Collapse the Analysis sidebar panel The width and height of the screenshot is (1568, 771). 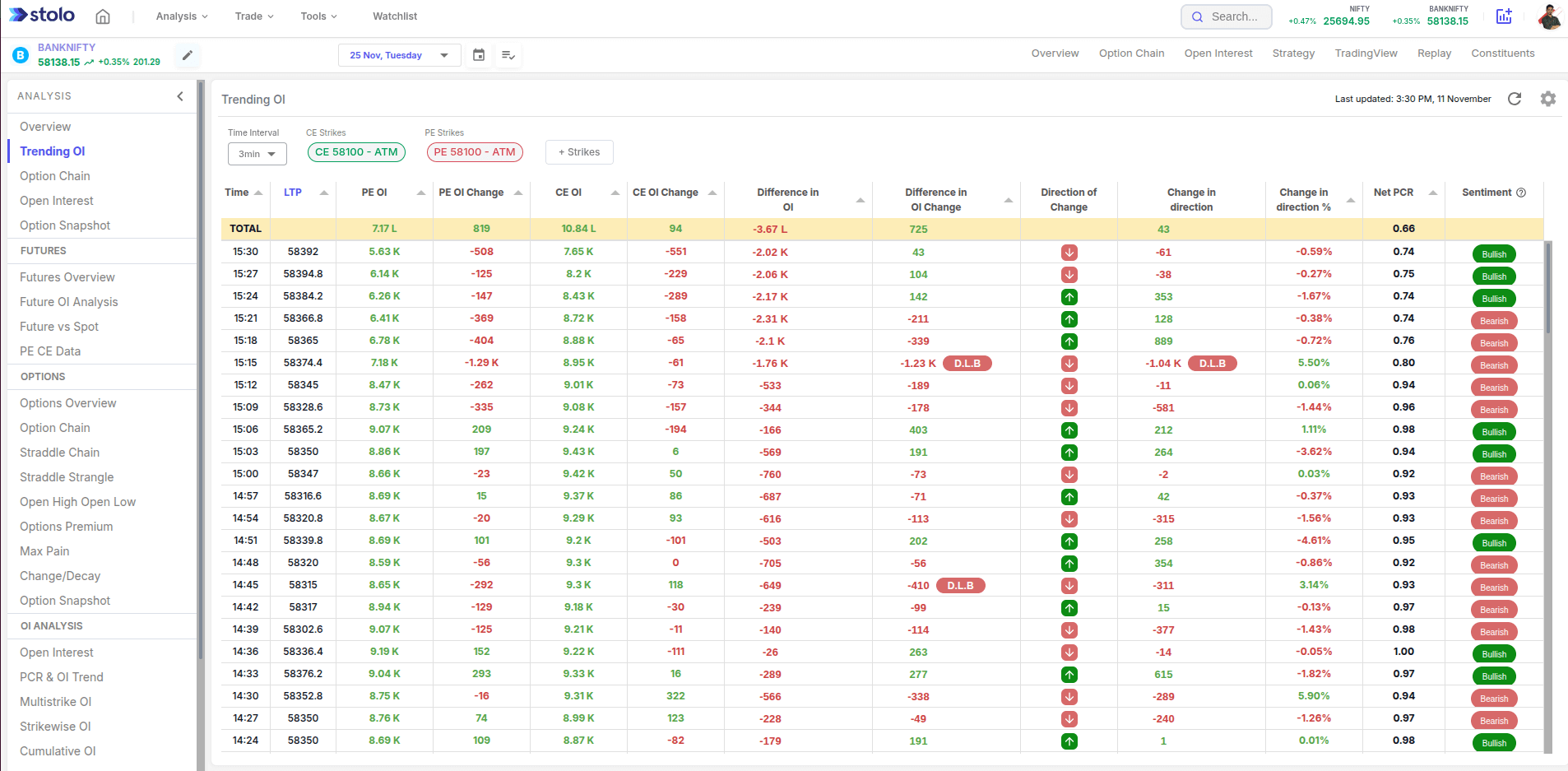click(180, 96)
